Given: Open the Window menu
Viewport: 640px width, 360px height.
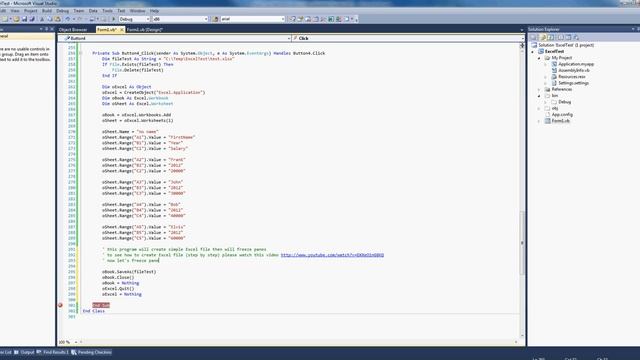Looking at the screenshot, I should [x=138, y=11].
